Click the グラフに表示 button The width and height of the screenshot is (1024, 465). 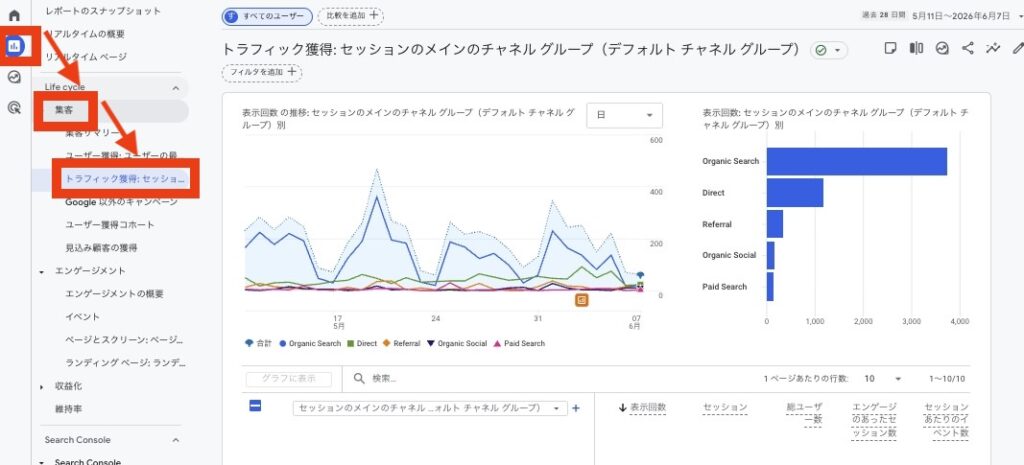click(289, 379)
